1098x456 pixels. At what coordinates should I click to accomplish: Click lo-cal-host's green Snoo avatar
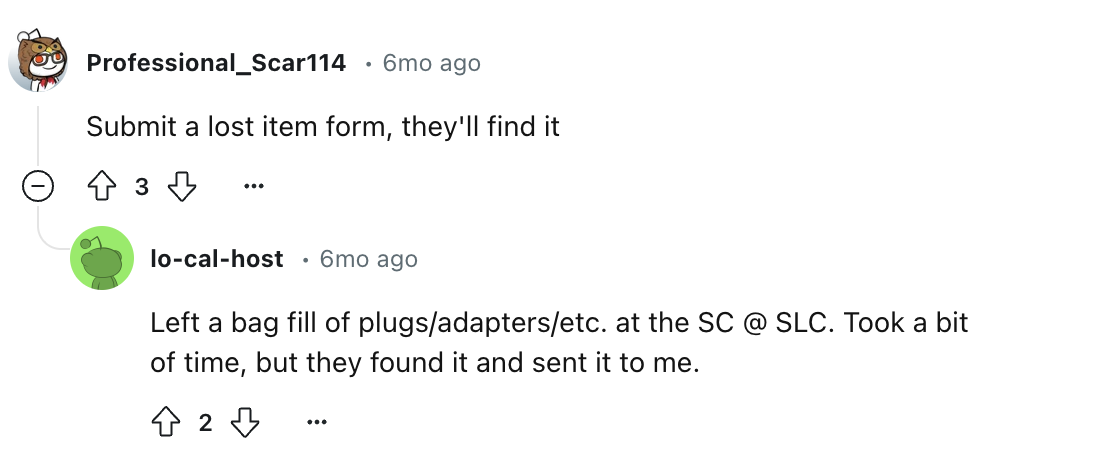pyautogui.click(x=102, y=258)
